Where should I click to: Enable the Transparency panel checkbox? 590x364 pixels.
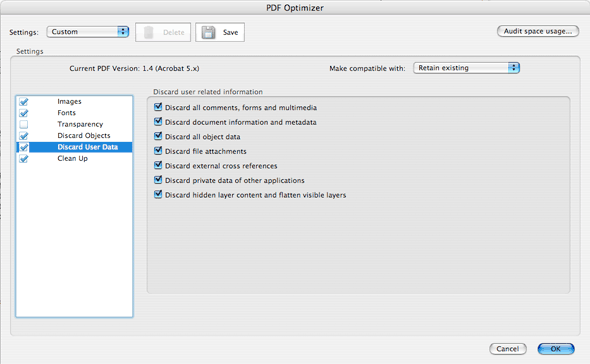pyautogui.click(x=24, y=124)
